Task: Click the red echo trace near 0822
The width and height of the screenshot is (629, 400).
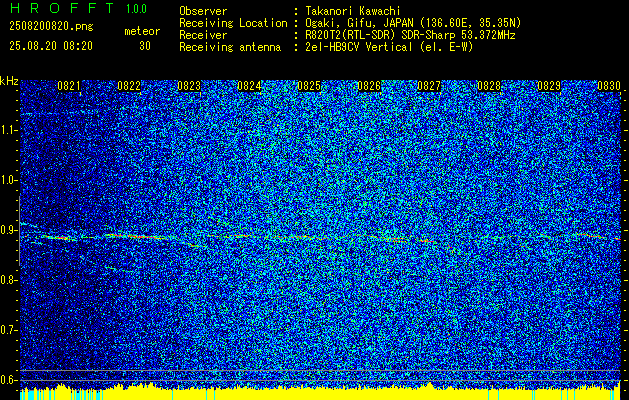Action: 134,236
